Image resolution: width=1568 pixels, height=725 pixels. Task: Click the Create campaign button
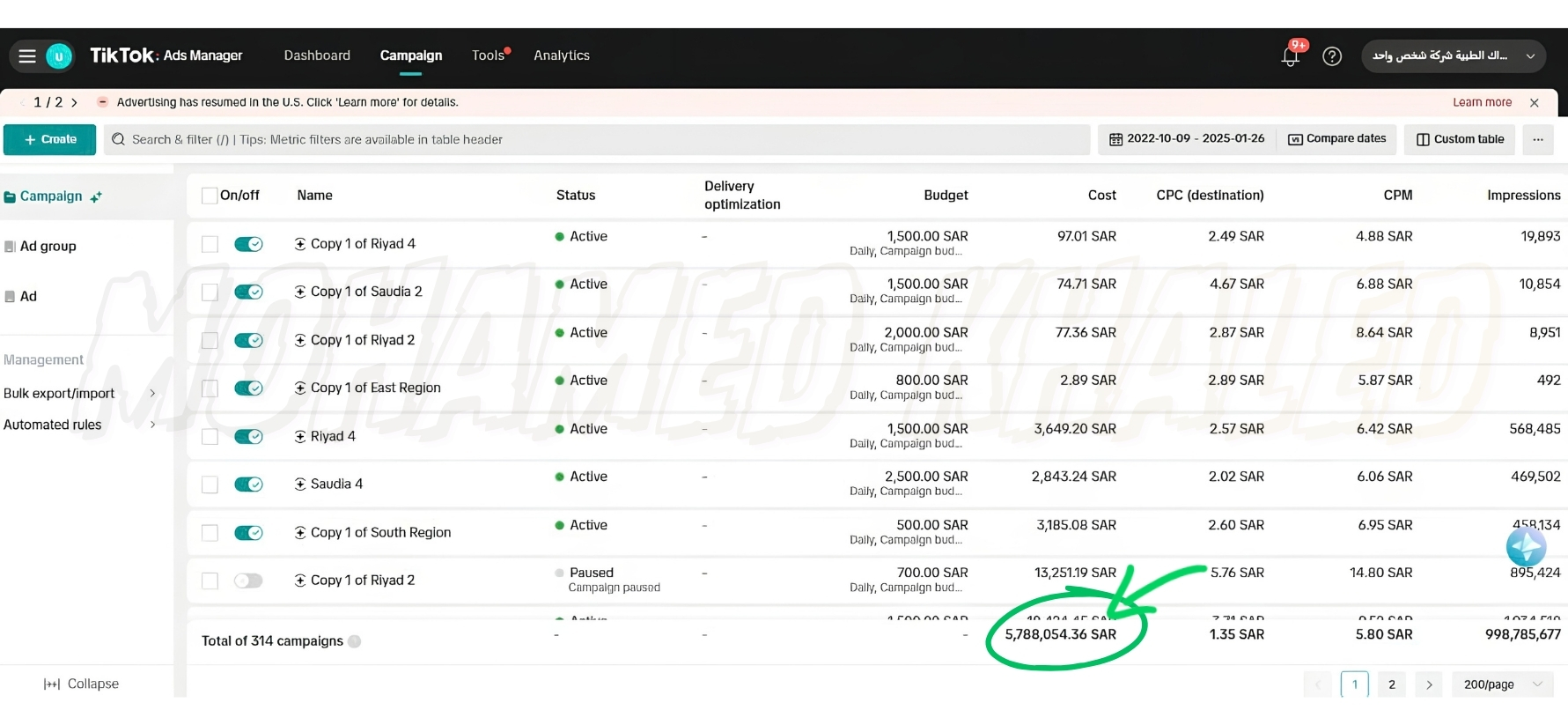(x=50, y=139)
